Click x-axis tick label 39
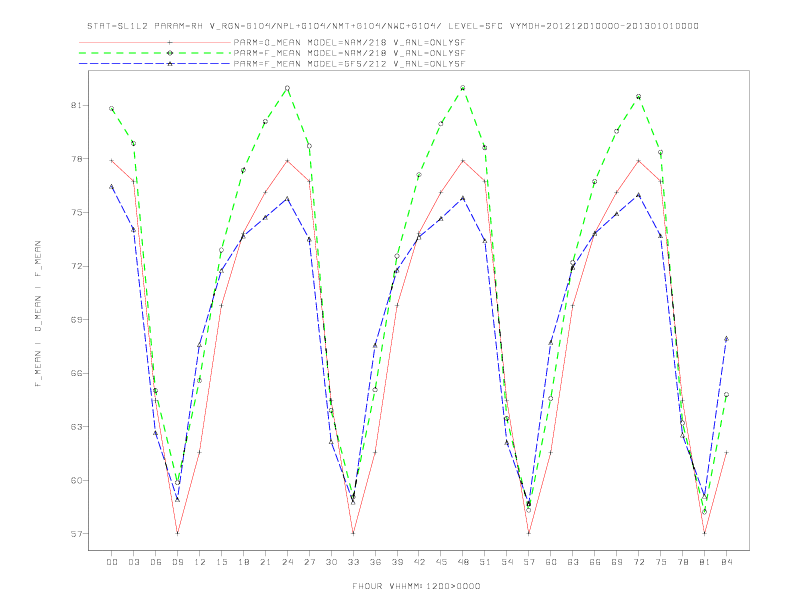This screenshot has width=792, height=612. 398,562
